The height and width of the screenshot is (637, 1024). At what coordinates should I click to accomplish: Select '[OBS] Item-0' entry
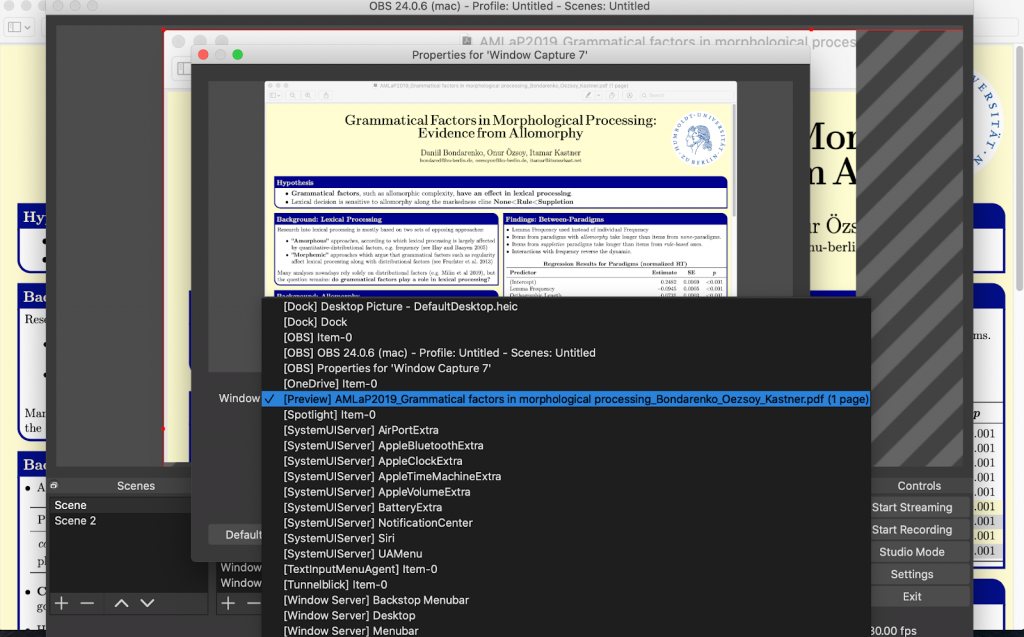click(566, 338)
